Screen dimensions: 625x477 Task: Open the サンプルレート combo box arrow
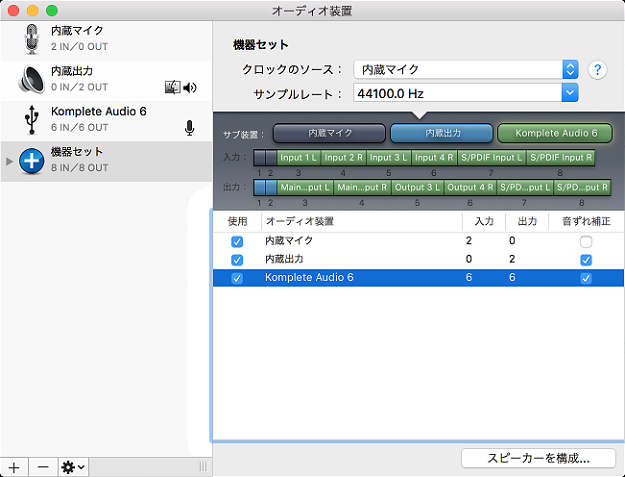(x=570, y=93)
